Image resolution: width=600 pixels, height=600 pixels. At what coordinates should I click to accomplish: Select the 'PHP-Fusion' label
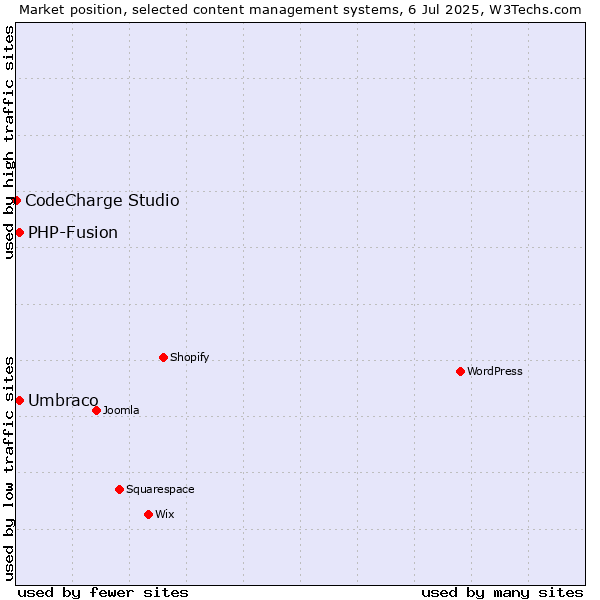click(73, 233)
